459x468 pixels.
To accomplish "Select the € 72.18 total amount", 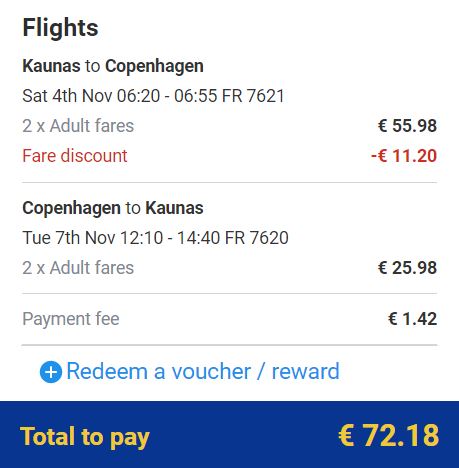I will pyautogui.click(x=389, y=435).
